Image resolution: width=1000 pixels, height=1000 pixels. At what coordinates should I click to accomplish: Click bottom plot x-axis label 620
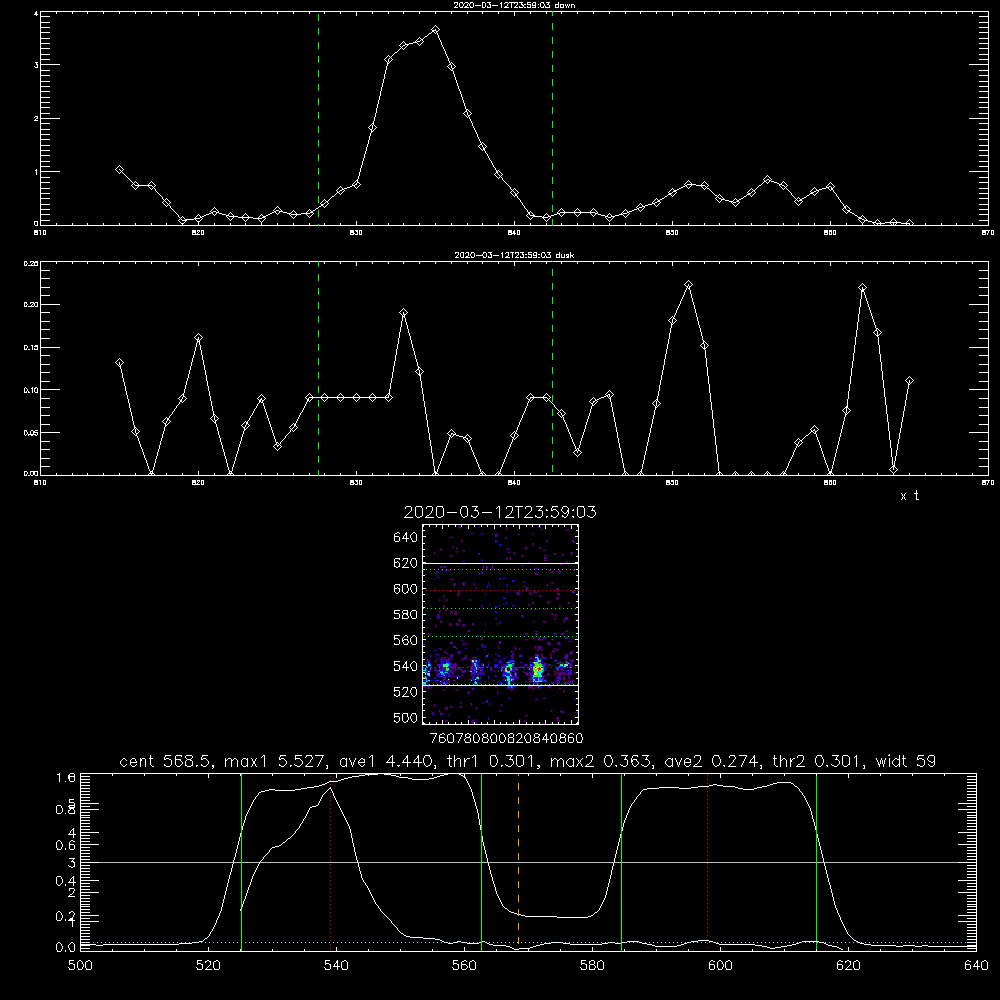(x=848, y=966)
